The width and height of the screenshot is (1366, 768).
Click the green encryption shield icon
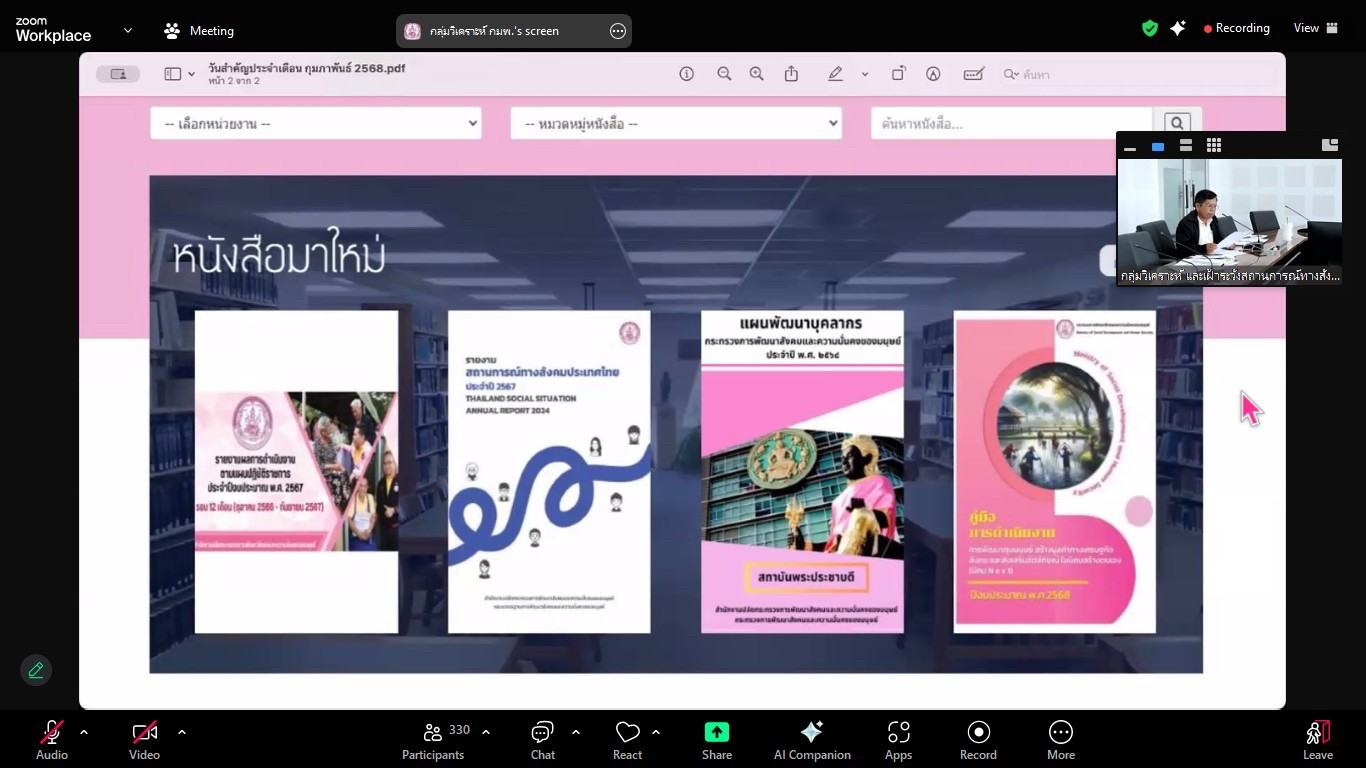click(1150, 28)
